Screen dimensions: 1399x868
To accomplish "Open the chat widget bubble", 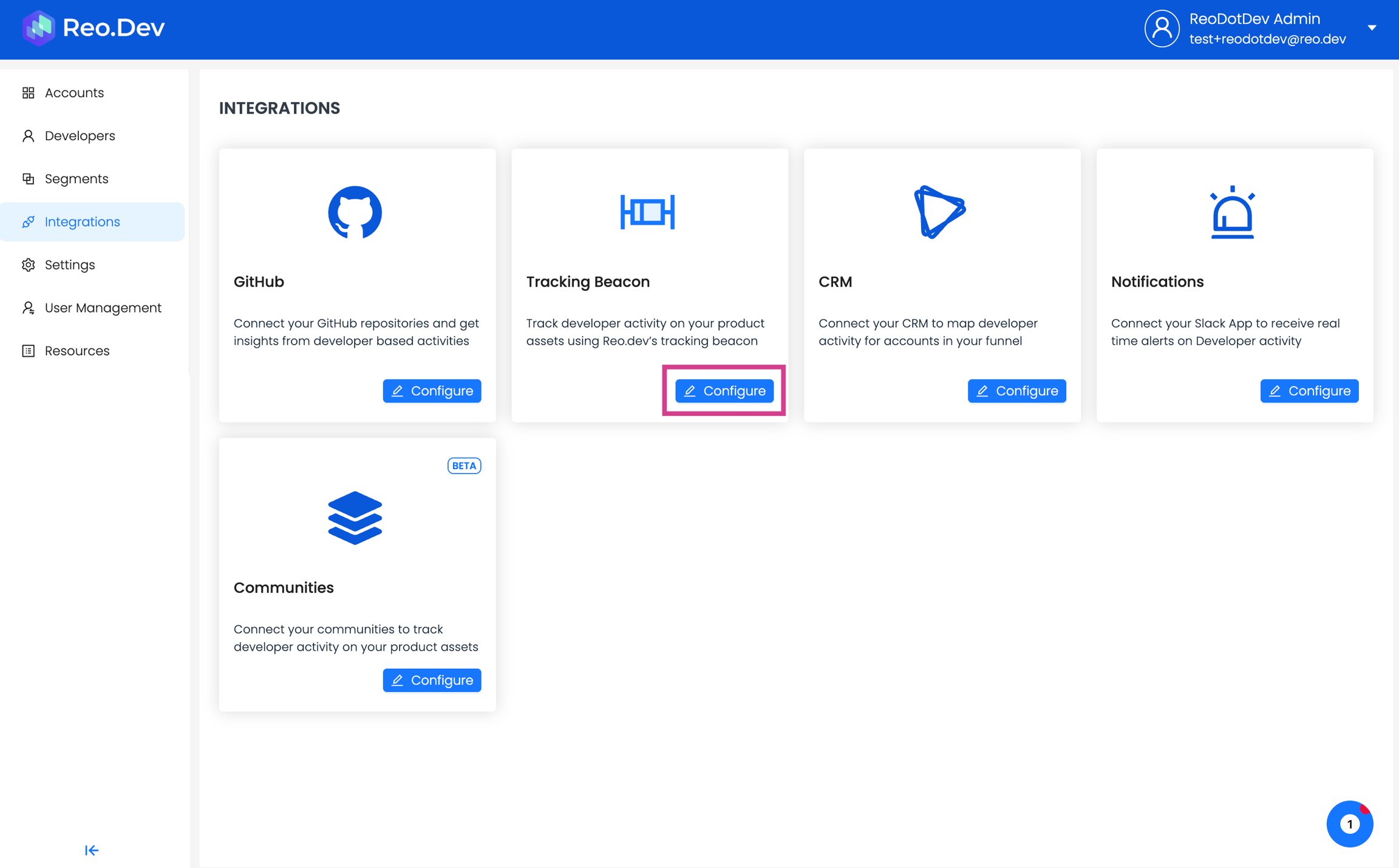I will 1349,824.
